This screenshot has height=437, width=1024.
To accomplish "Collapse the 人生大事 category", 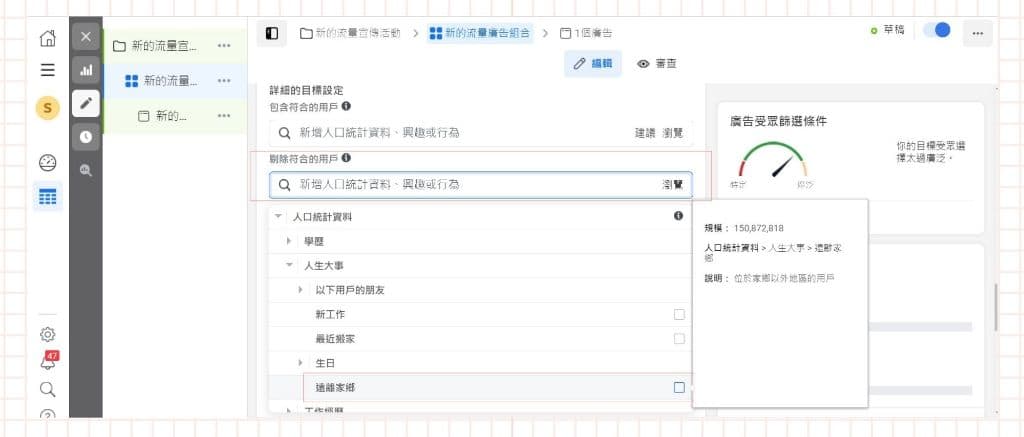I will click(x=289, y=266).
